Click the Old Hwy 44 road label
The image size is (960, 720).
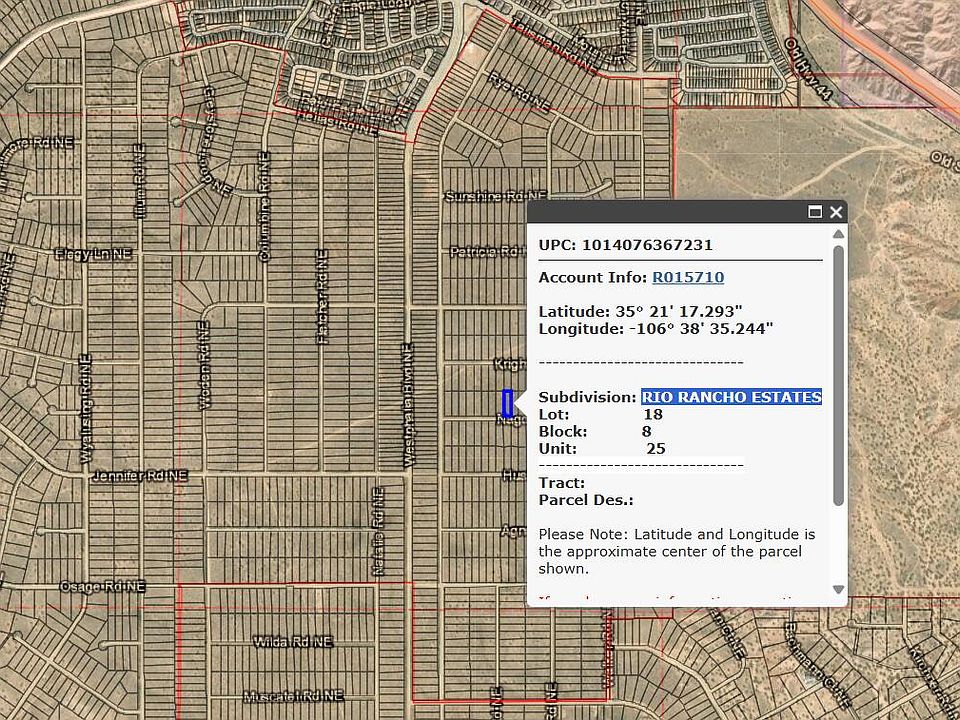click(x=809, y=71)
